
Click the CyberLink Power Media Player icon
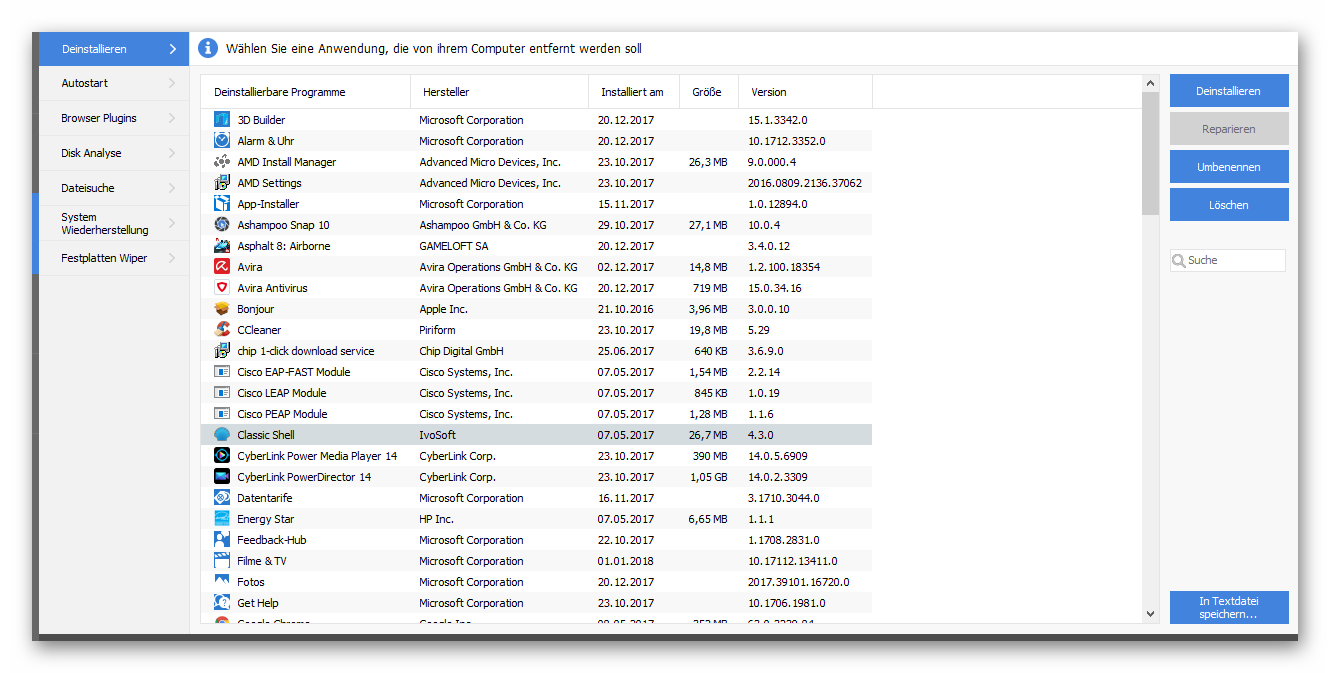click(x=222, y=456)
